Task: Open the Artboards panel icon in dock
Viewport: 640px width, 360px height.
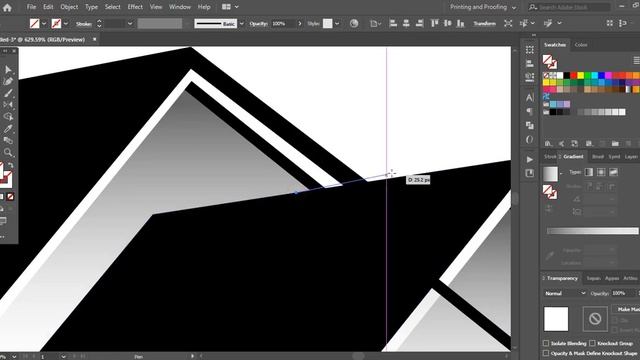Action: pos(529,173)
